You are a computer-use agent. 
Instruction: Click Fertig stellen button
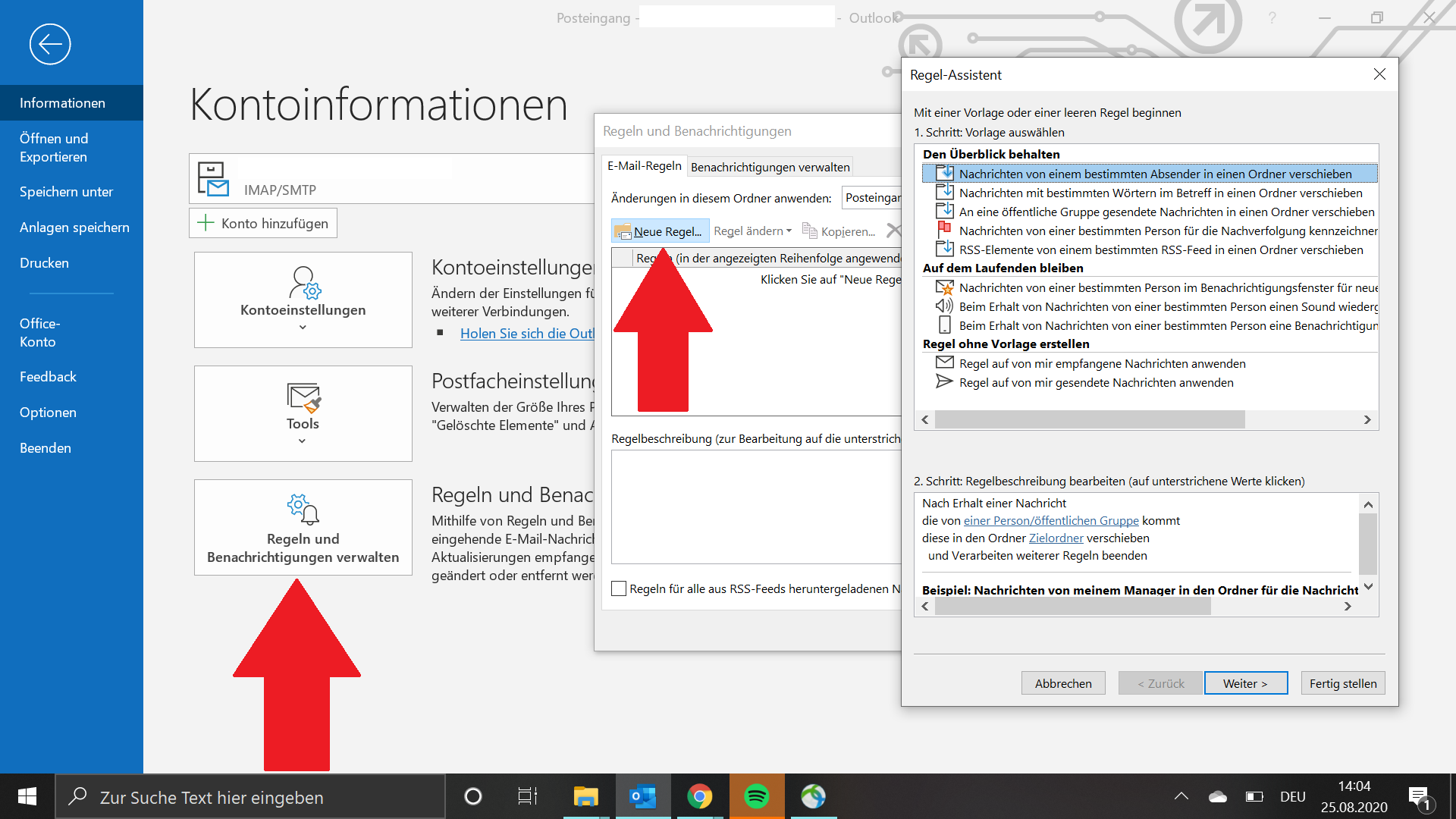pyautogui.click(x=1343, y=683)
